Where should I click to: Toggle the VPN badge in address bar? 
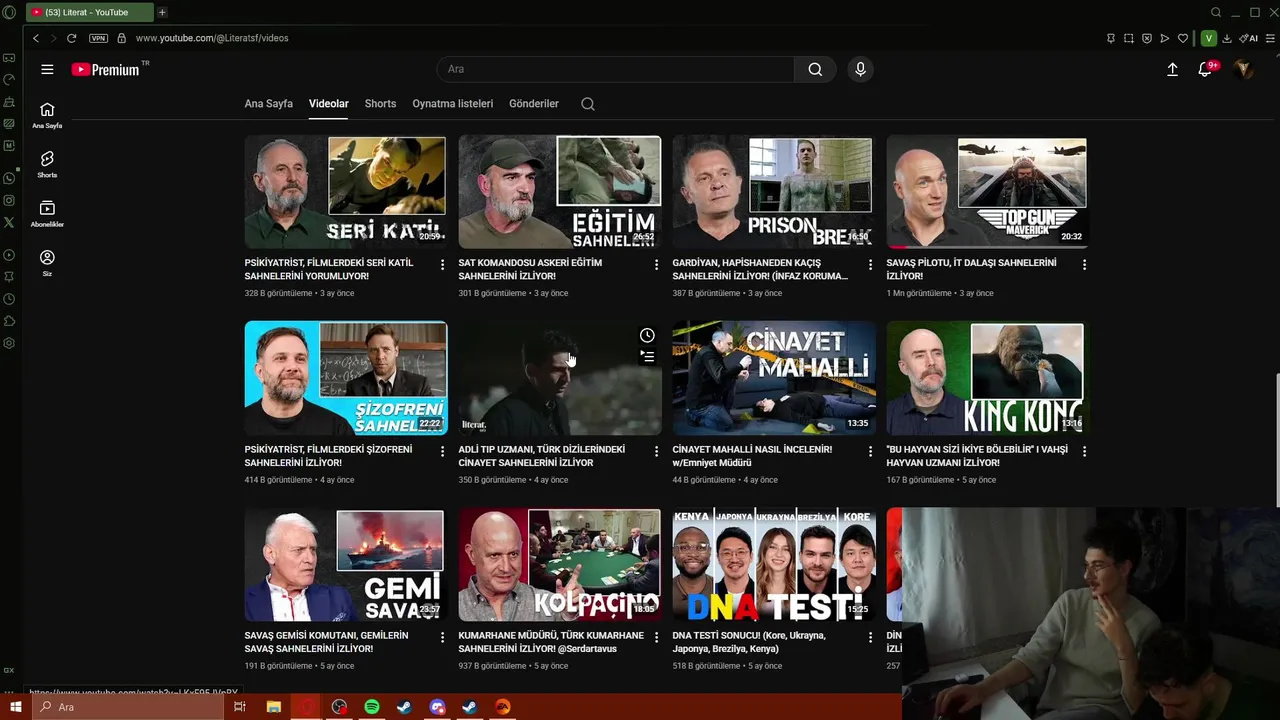[98, 38]
